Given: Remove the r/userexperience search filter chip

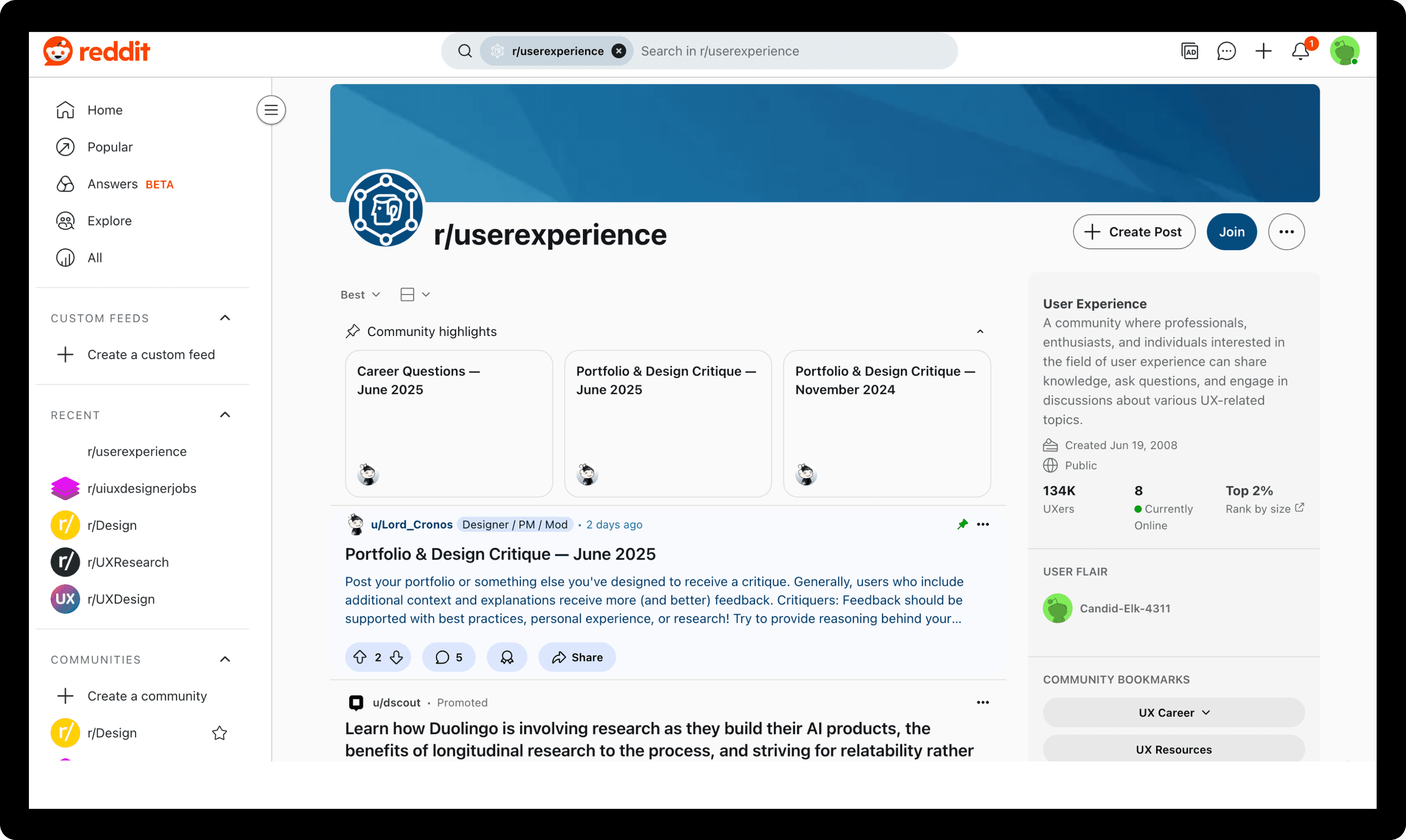Looking at the screenshot, I should coord(619,51).
